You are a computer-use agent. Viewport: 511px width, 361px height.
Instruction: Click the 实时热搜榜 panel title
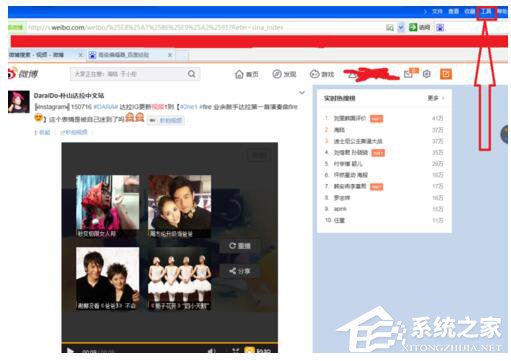coord(339,98)
